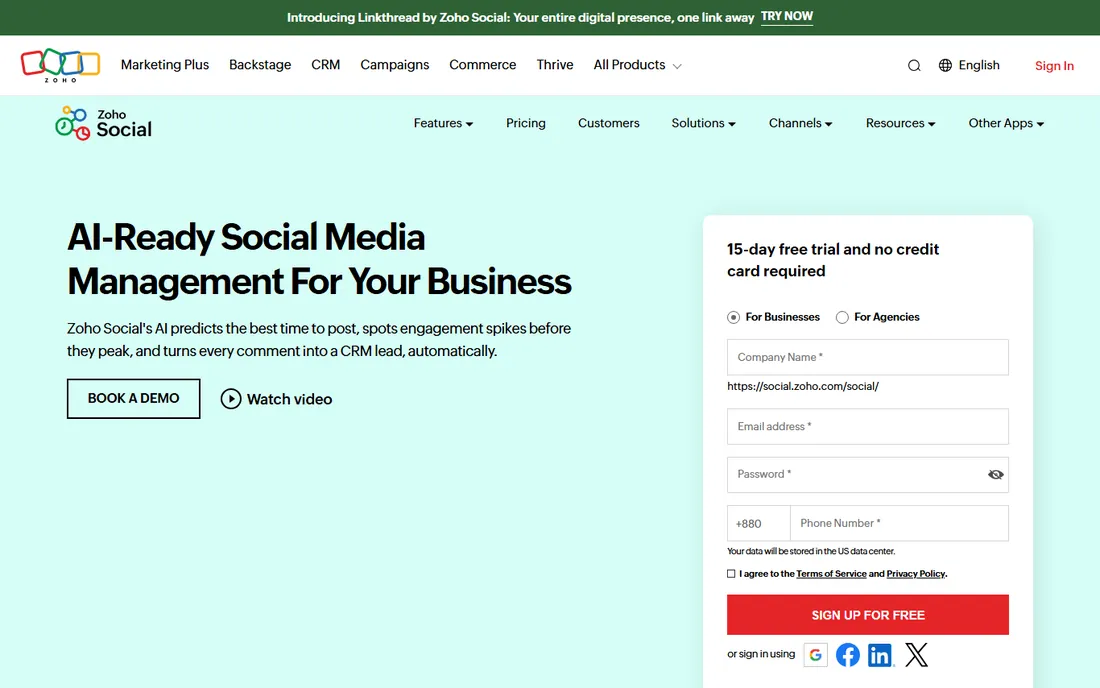Focus the Password field
Viewport: 1100px width, 688px height.
point(868,475)
